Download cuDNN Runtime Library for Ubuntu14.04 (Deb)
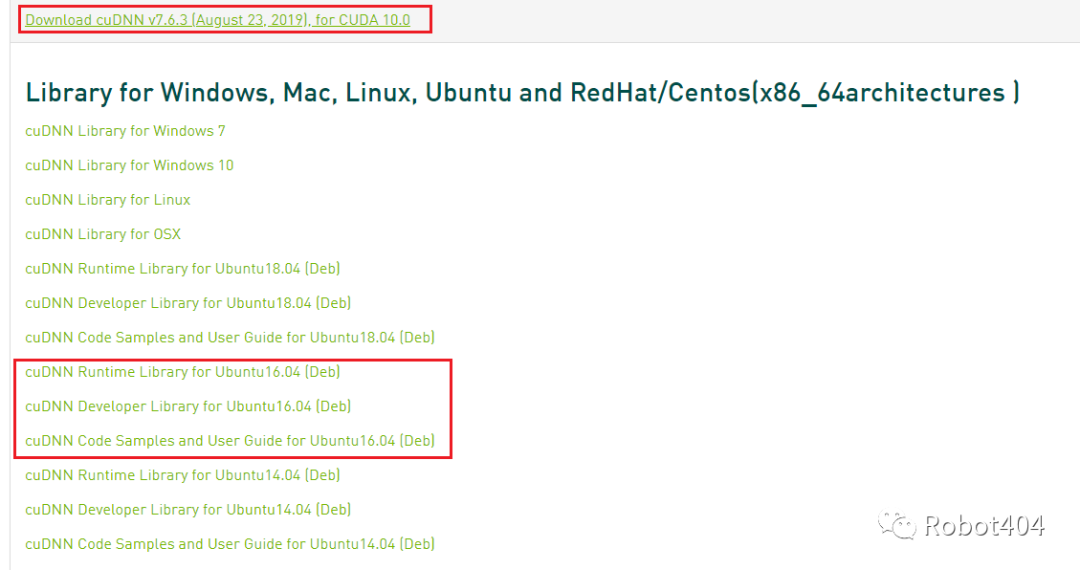Viewport: 1080px width, 570px height. (183, 475)
